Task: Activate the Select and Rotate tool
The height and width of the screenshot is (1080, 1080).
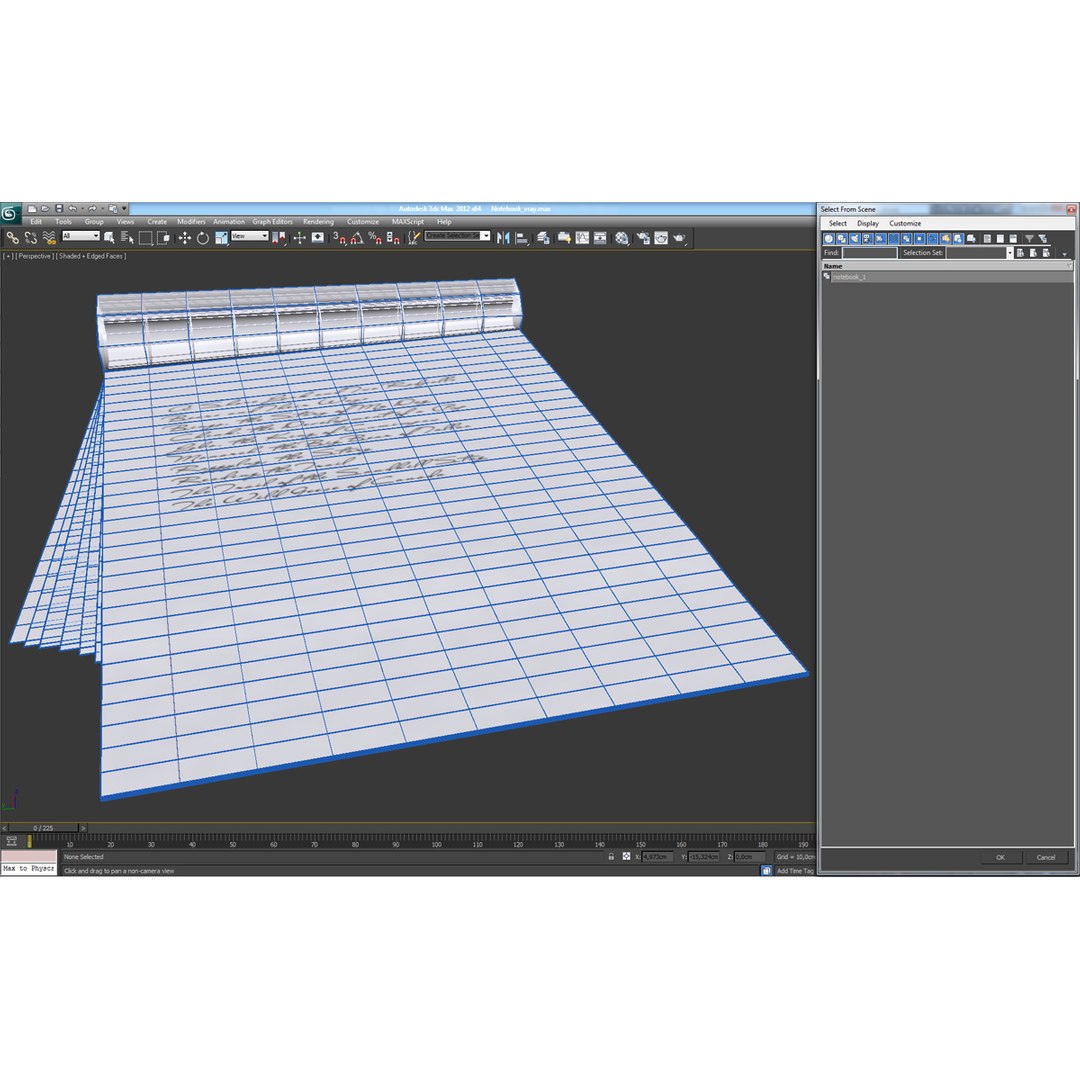Action: (x=202, y=238)
